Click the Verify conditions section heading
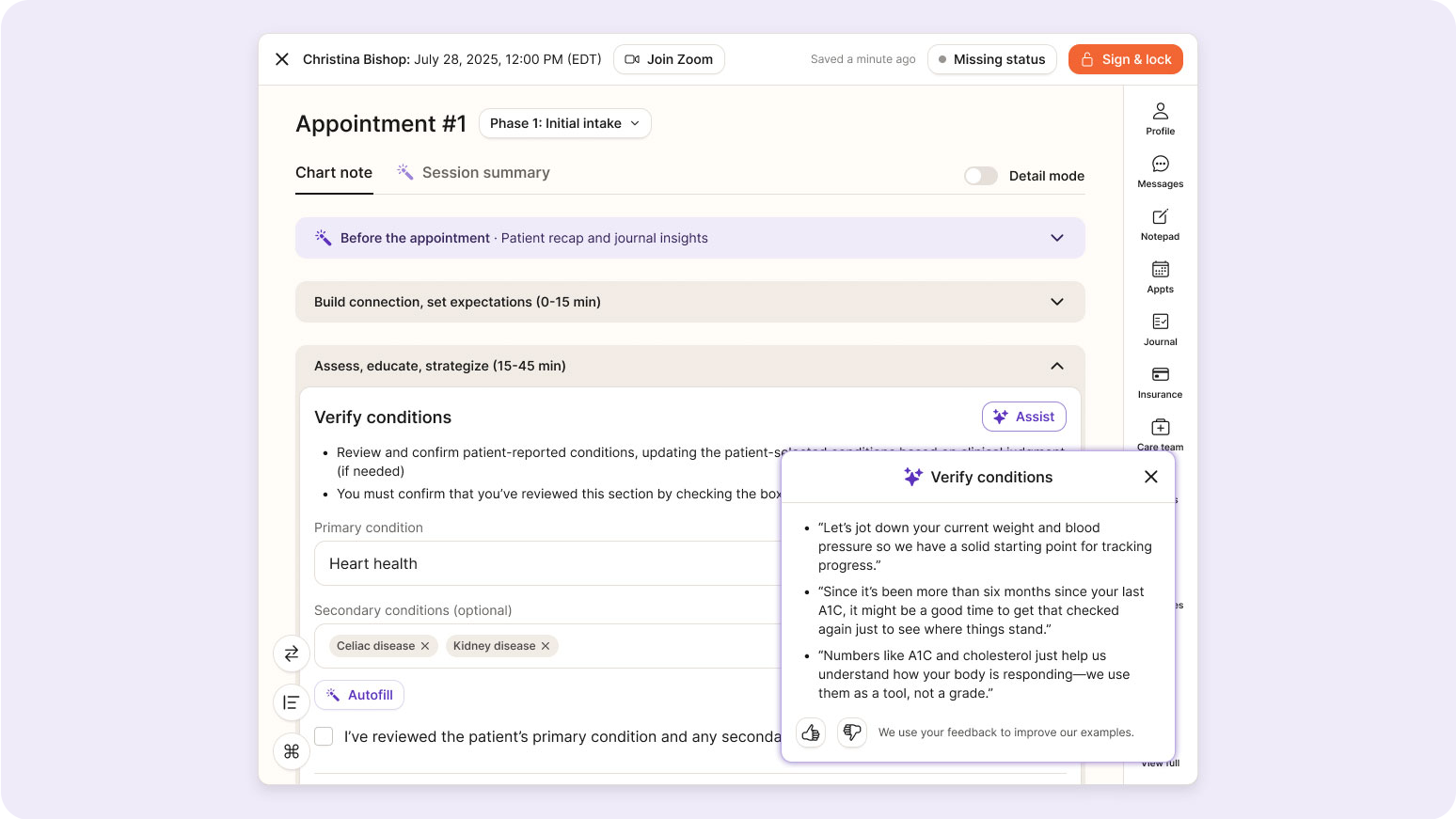1456x819 pixels. 383,417
